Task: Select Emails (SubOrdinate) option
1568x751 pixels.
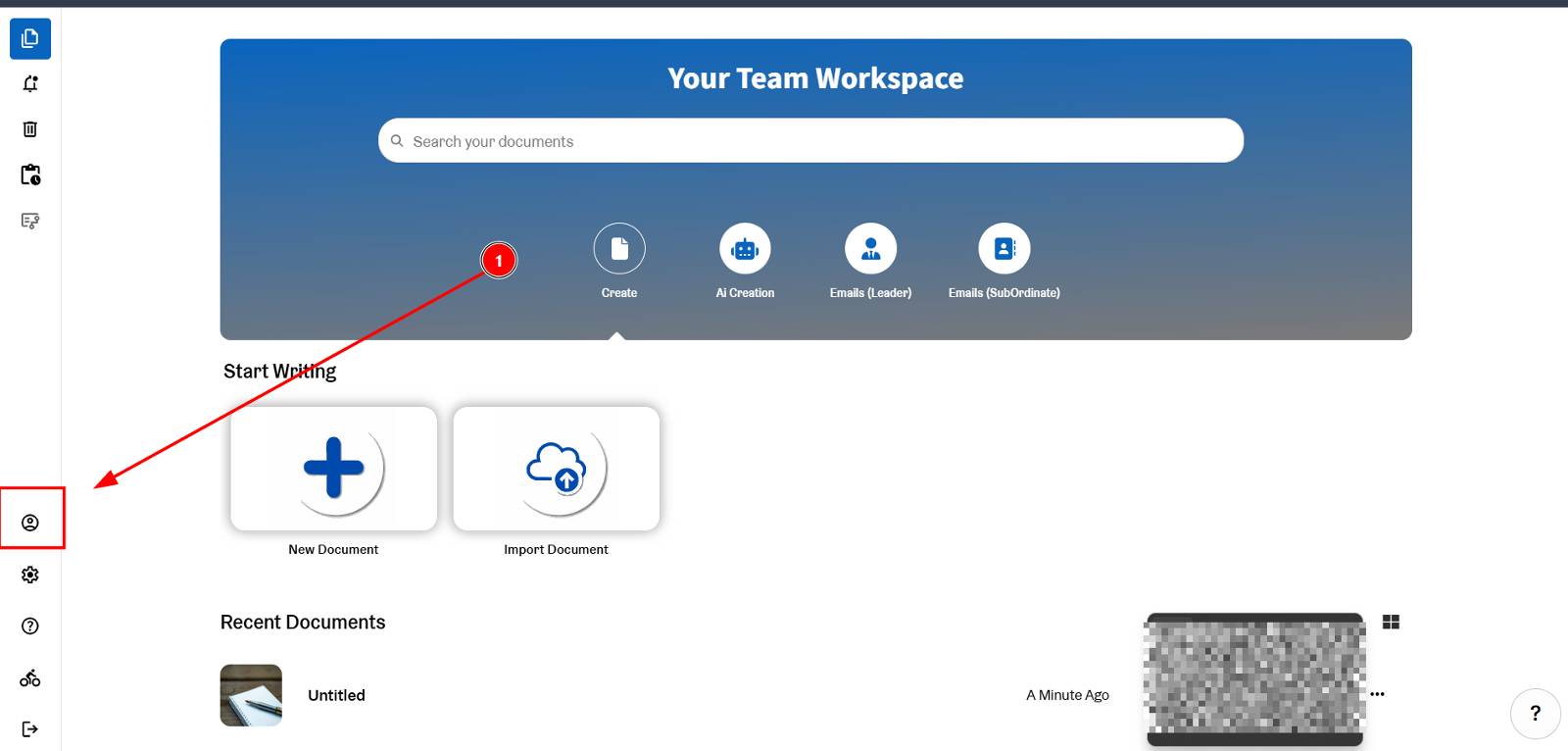Action: (x=1004, y=249)
